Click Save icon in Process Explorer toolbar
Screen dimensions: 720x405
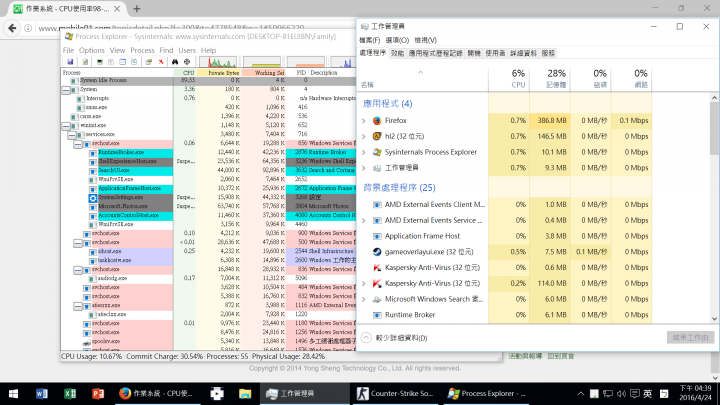tap(70, 62)
